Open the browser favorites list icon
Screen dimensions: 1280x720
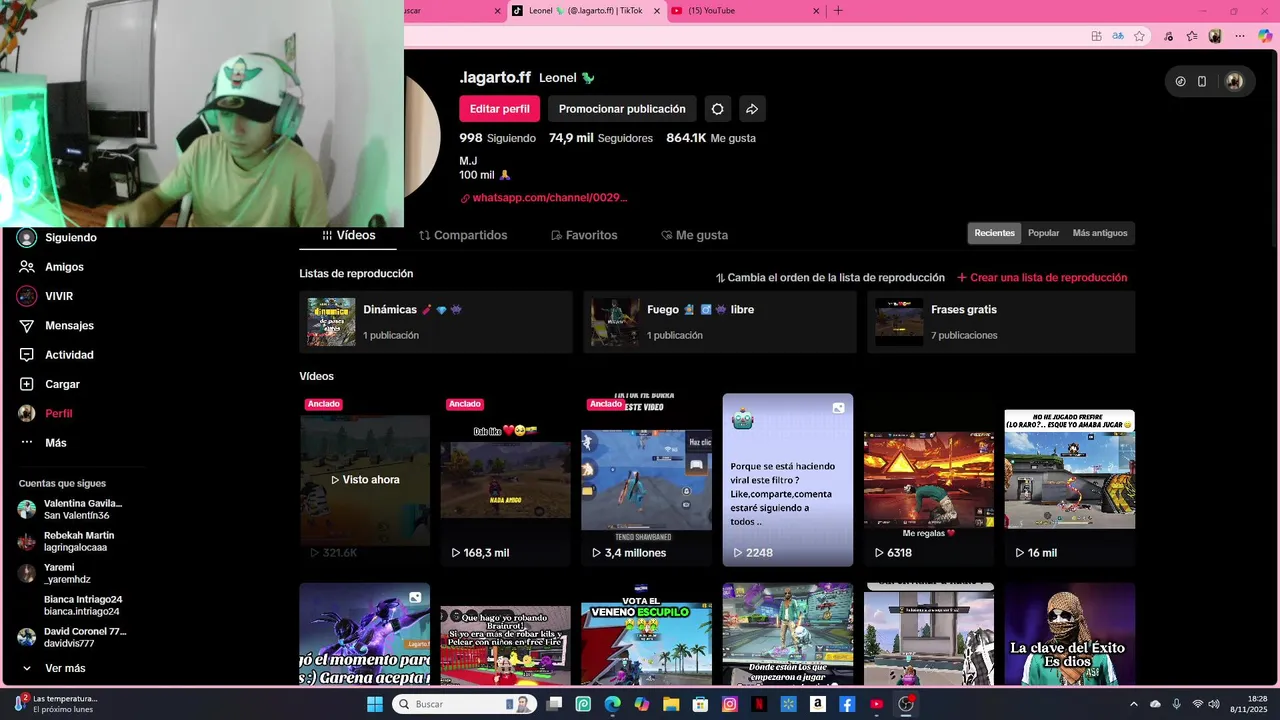coord(1192,36)
